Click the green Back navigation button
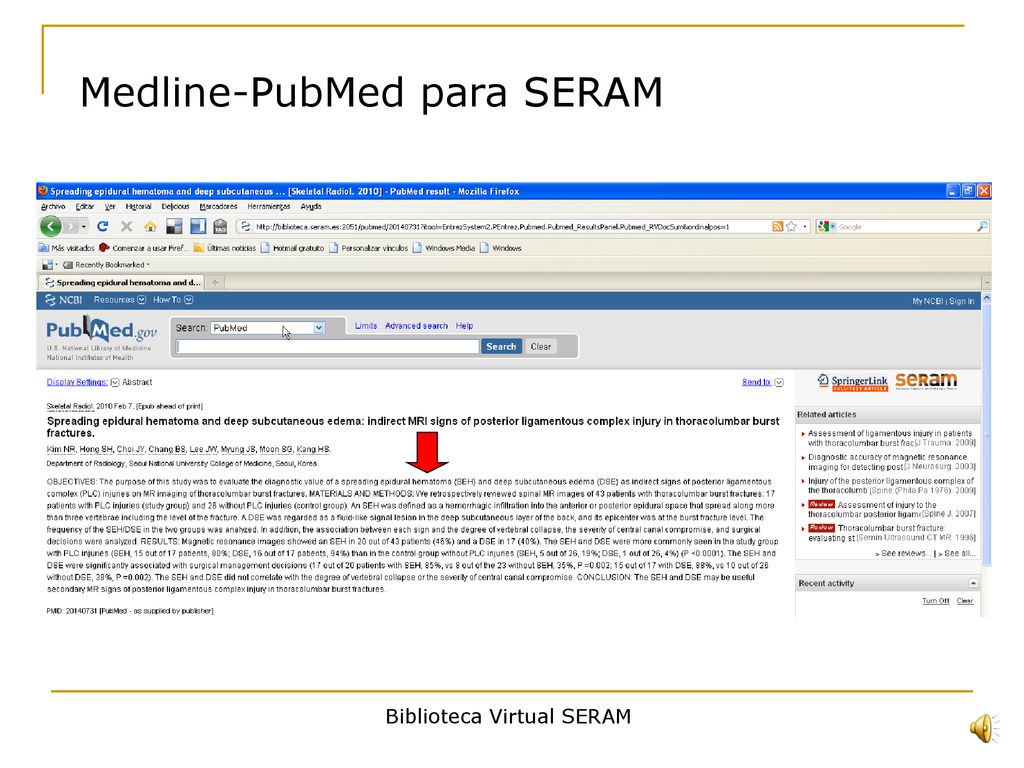 [x=50, y=227]
